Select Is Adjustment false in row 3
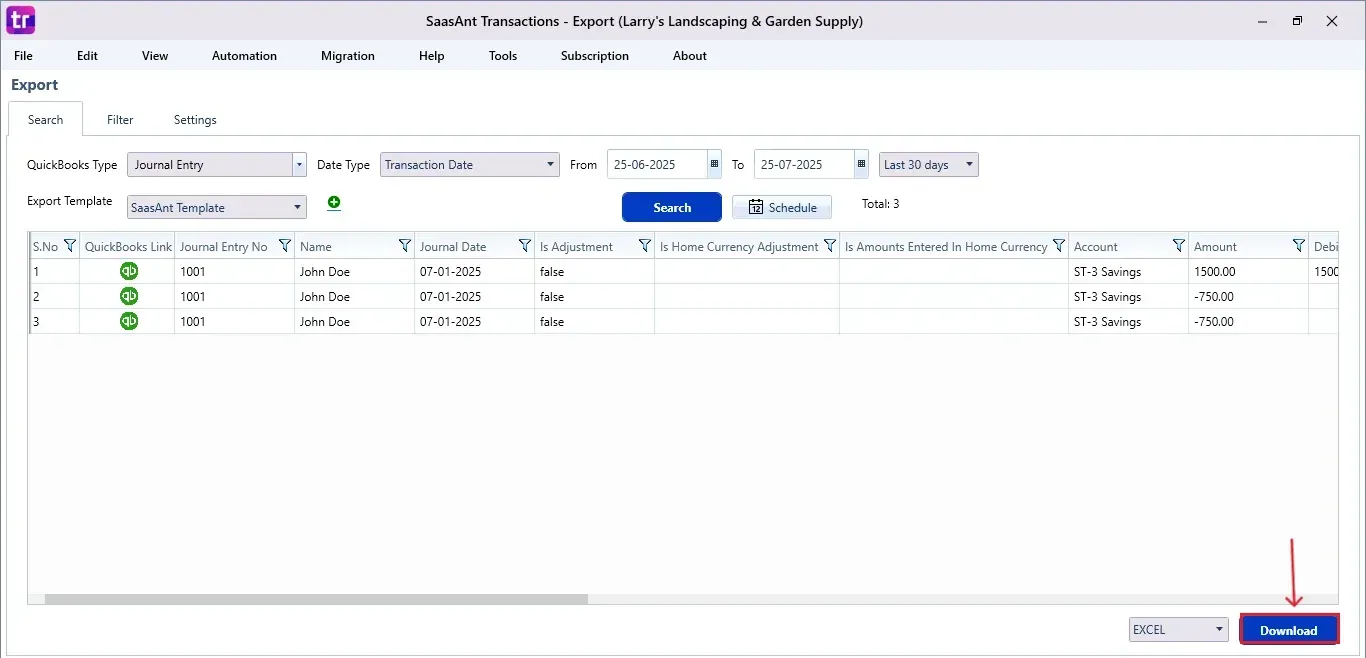 tap(595, 321)
